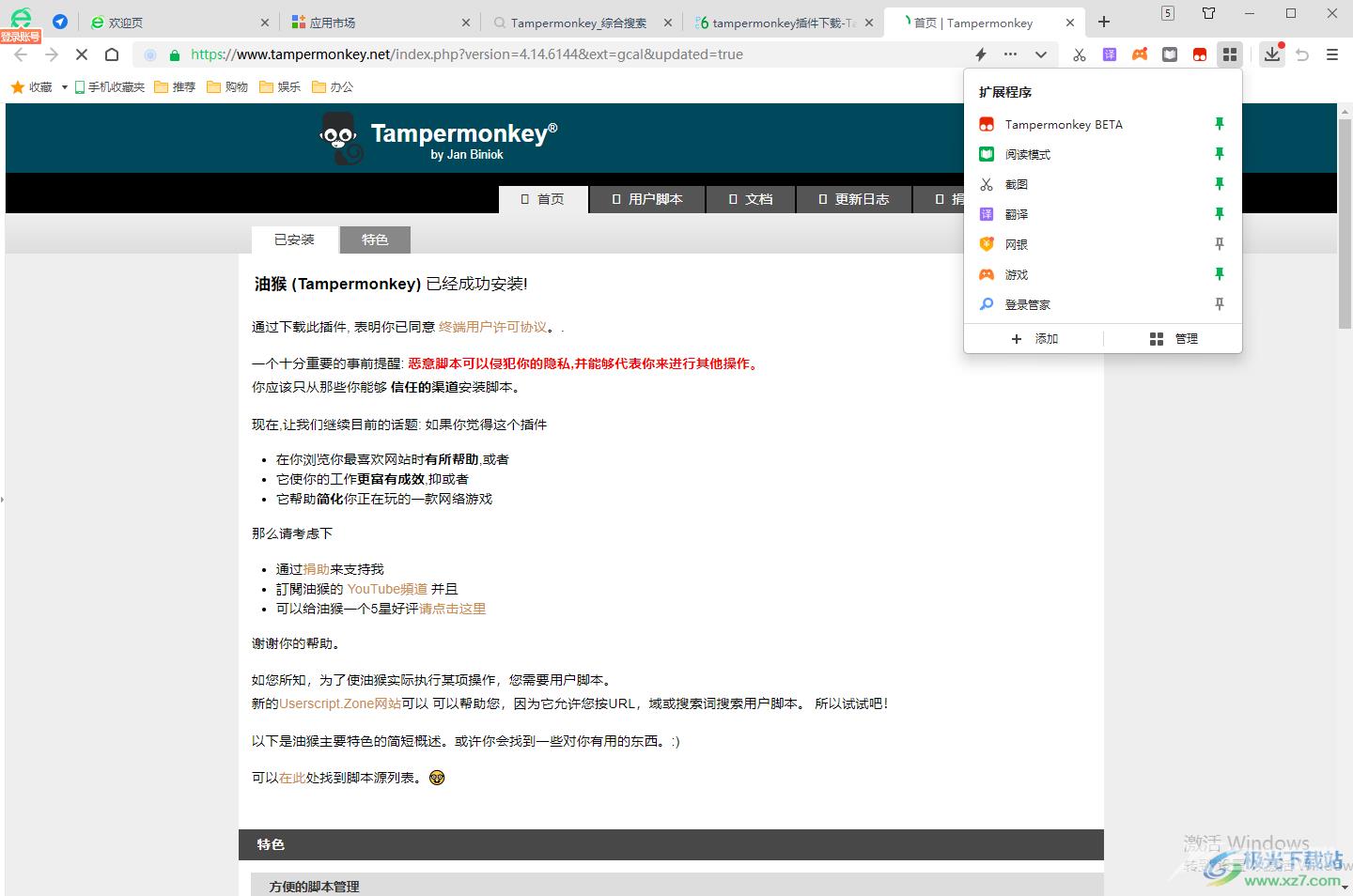The width and height of the screenshot is (1353, 896).
Task: Click the forward navigation arrow
Action: 52,54
